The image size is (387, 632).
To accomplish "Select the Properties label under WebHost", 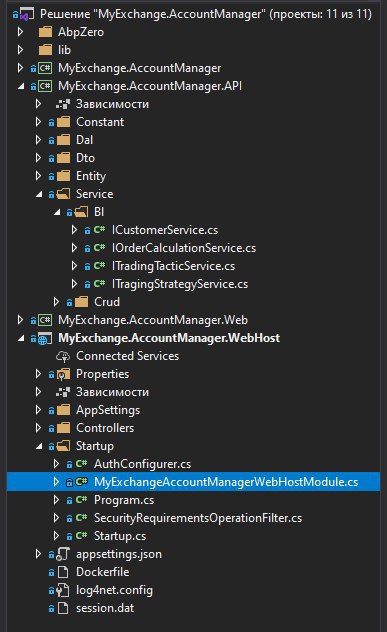I will tap(102, 374).
